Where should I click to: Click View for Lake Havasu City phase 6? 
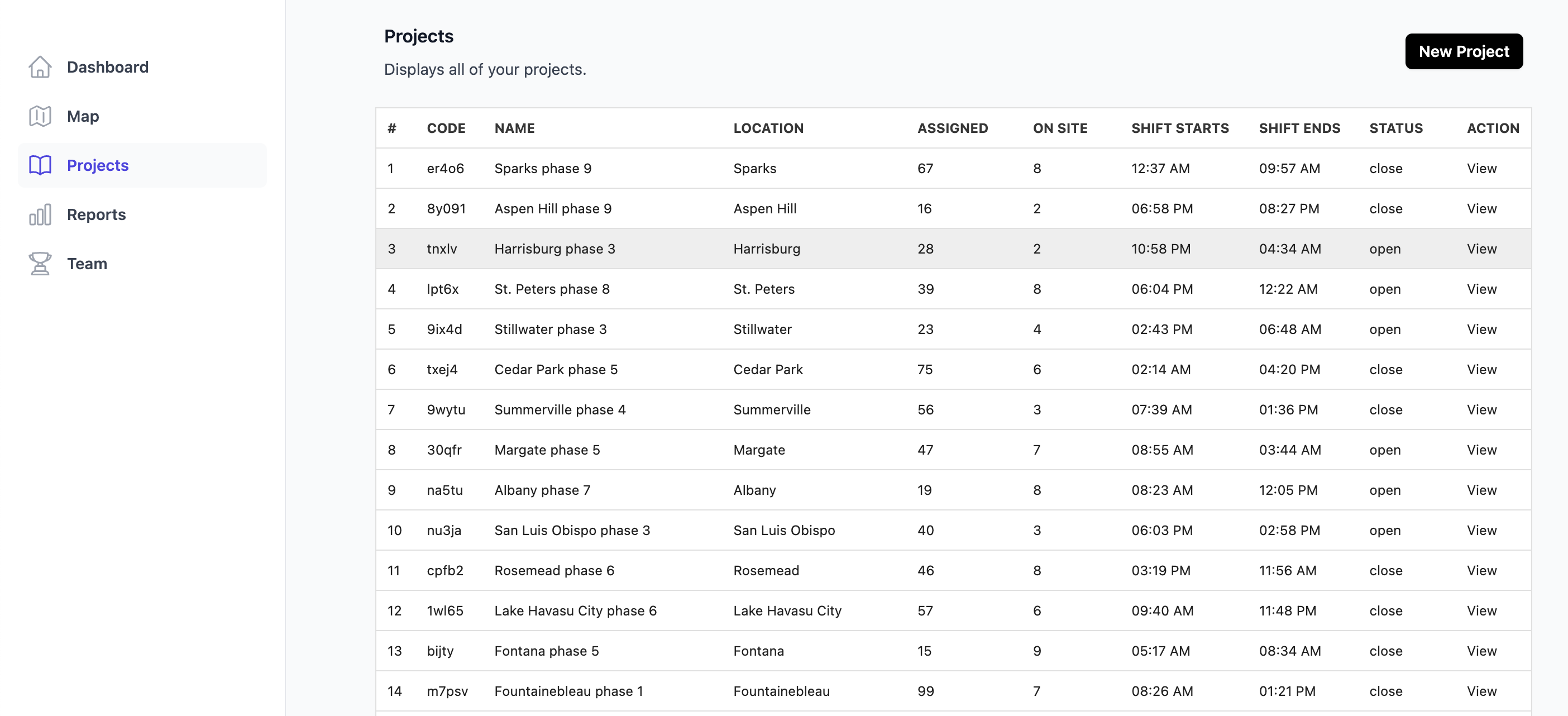(1481, 610)
